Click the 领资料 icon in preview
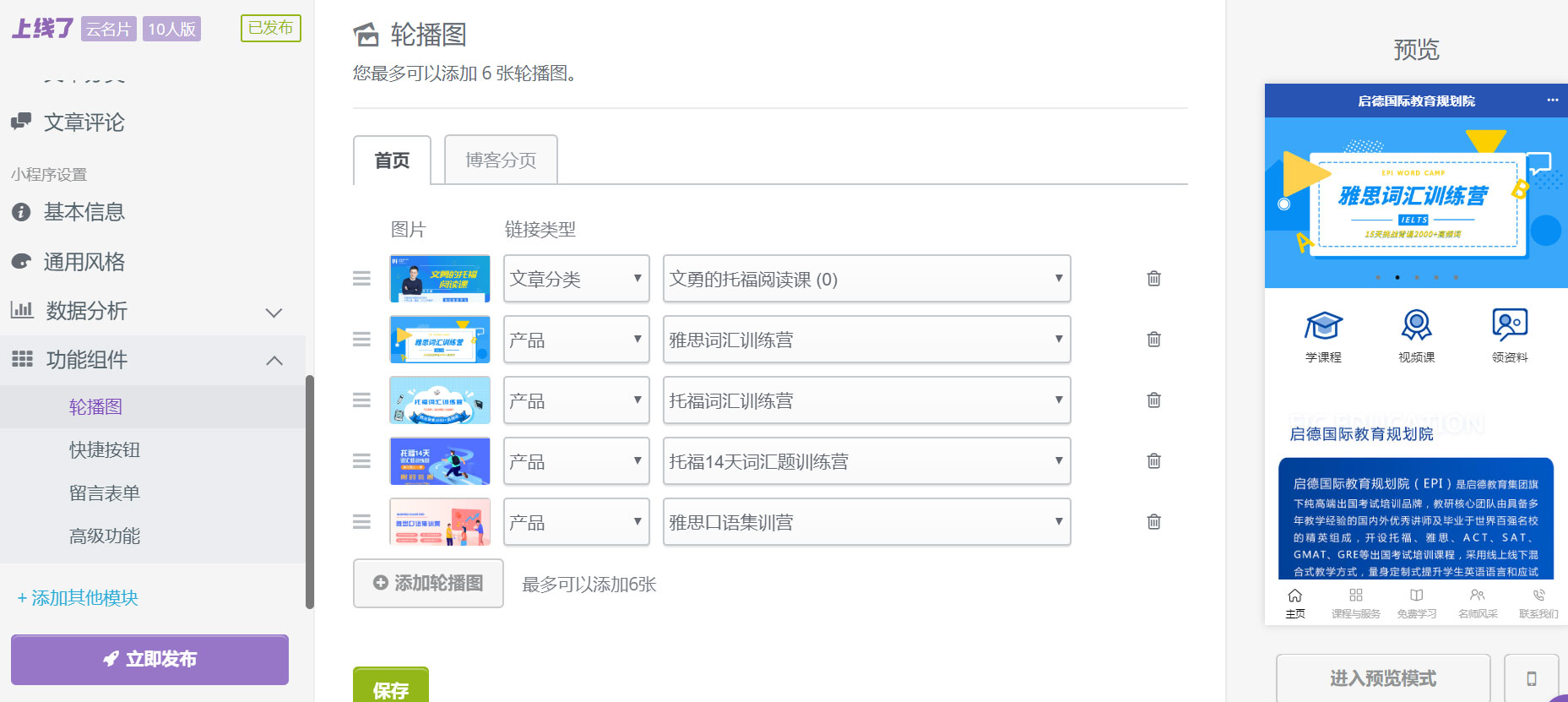This screenshot has width=1568, height=702. point(1510,326)
